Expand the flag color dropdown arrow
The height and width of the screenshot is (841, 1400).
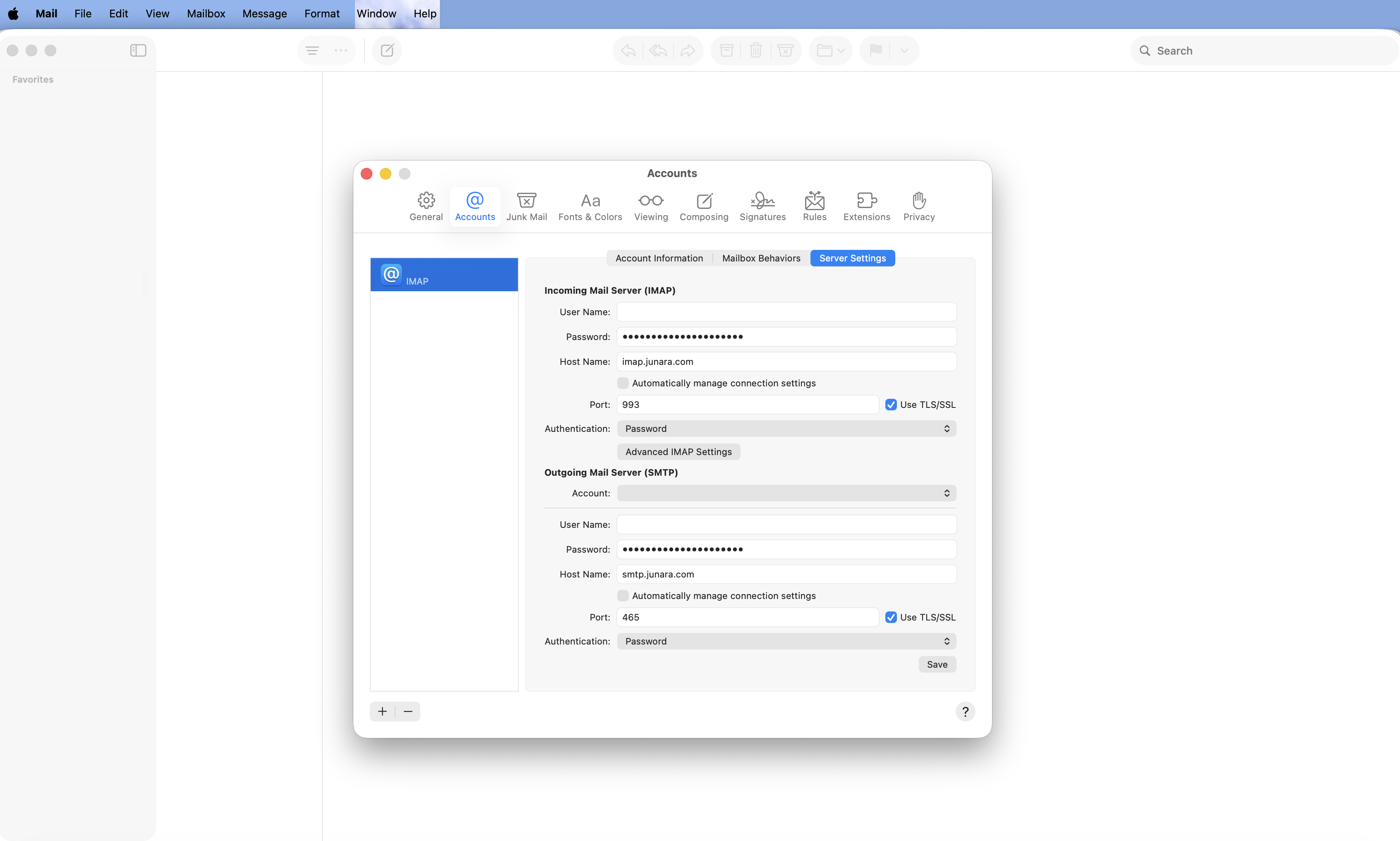(x=904, y=50)
